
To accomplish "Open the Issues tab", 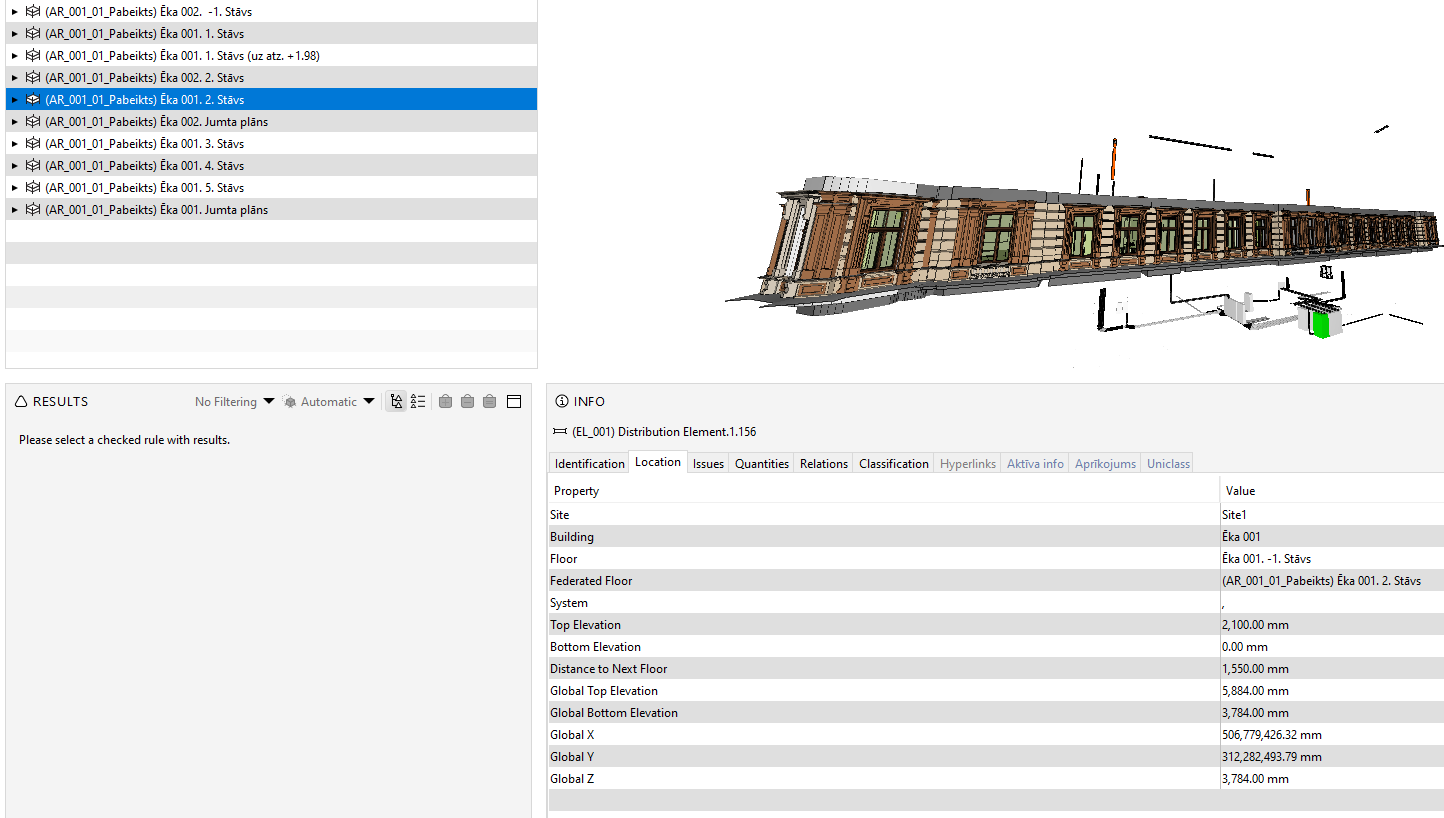I will pyautogui.click(x=708, y=463).
